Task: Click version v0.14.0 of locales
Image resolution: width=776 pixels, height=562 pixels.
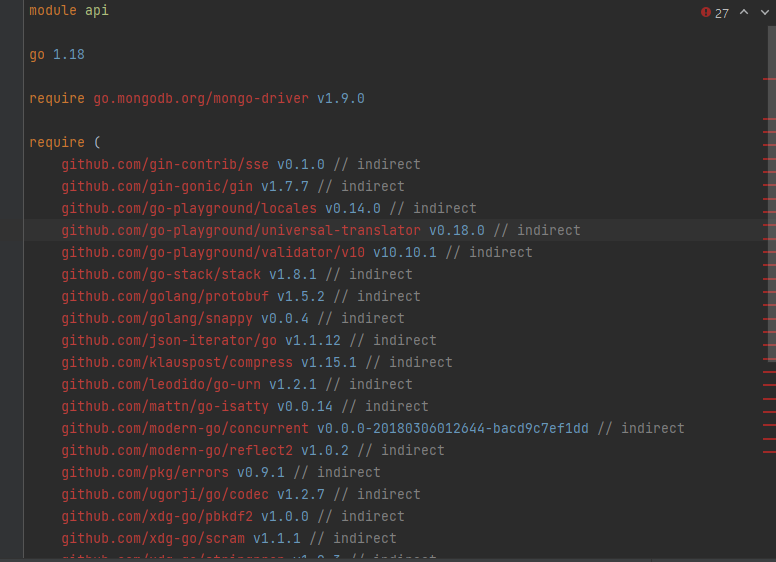Action: coord(353,208)
